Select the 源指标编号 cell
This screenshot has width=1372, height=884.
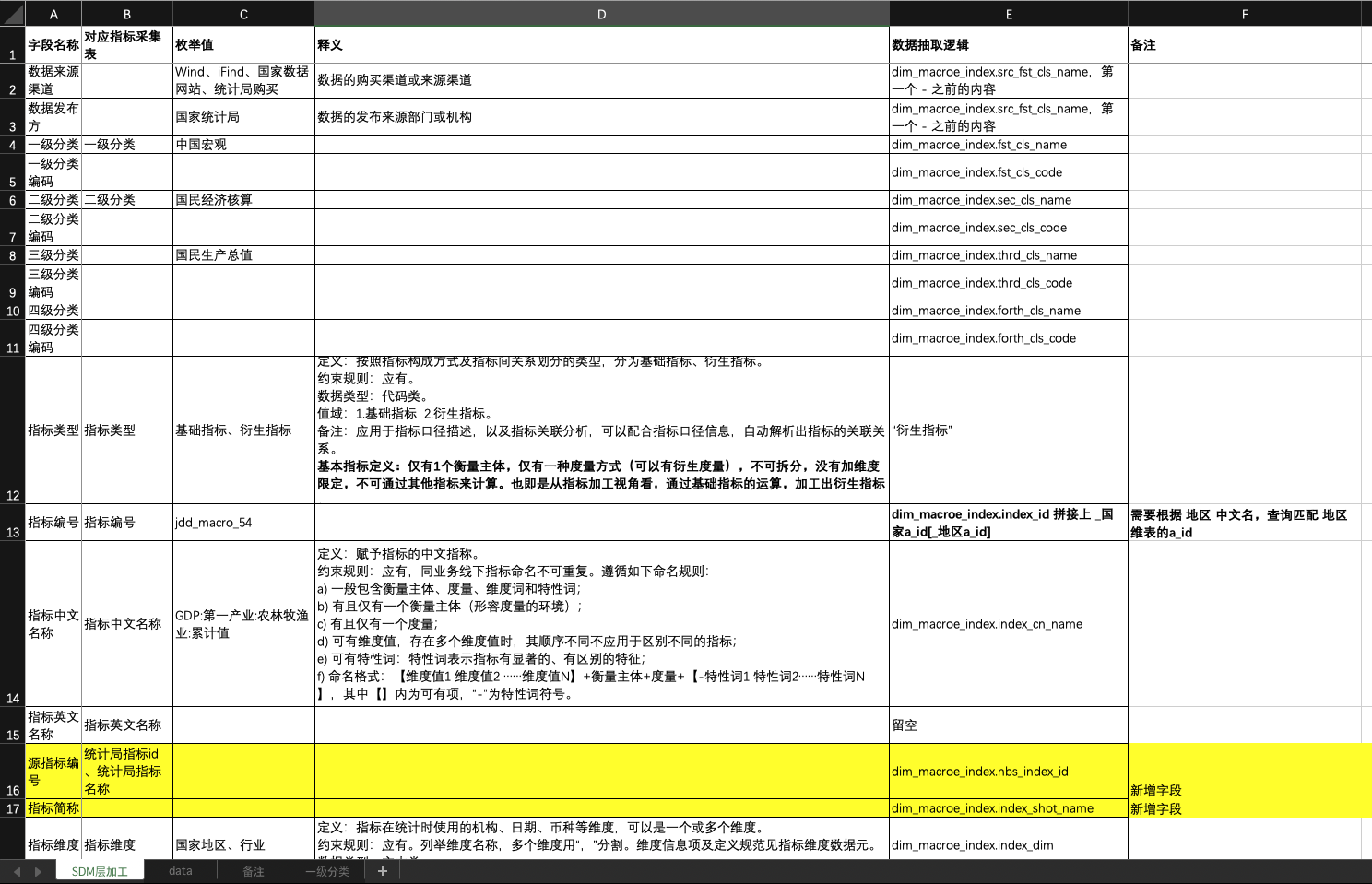53,772
